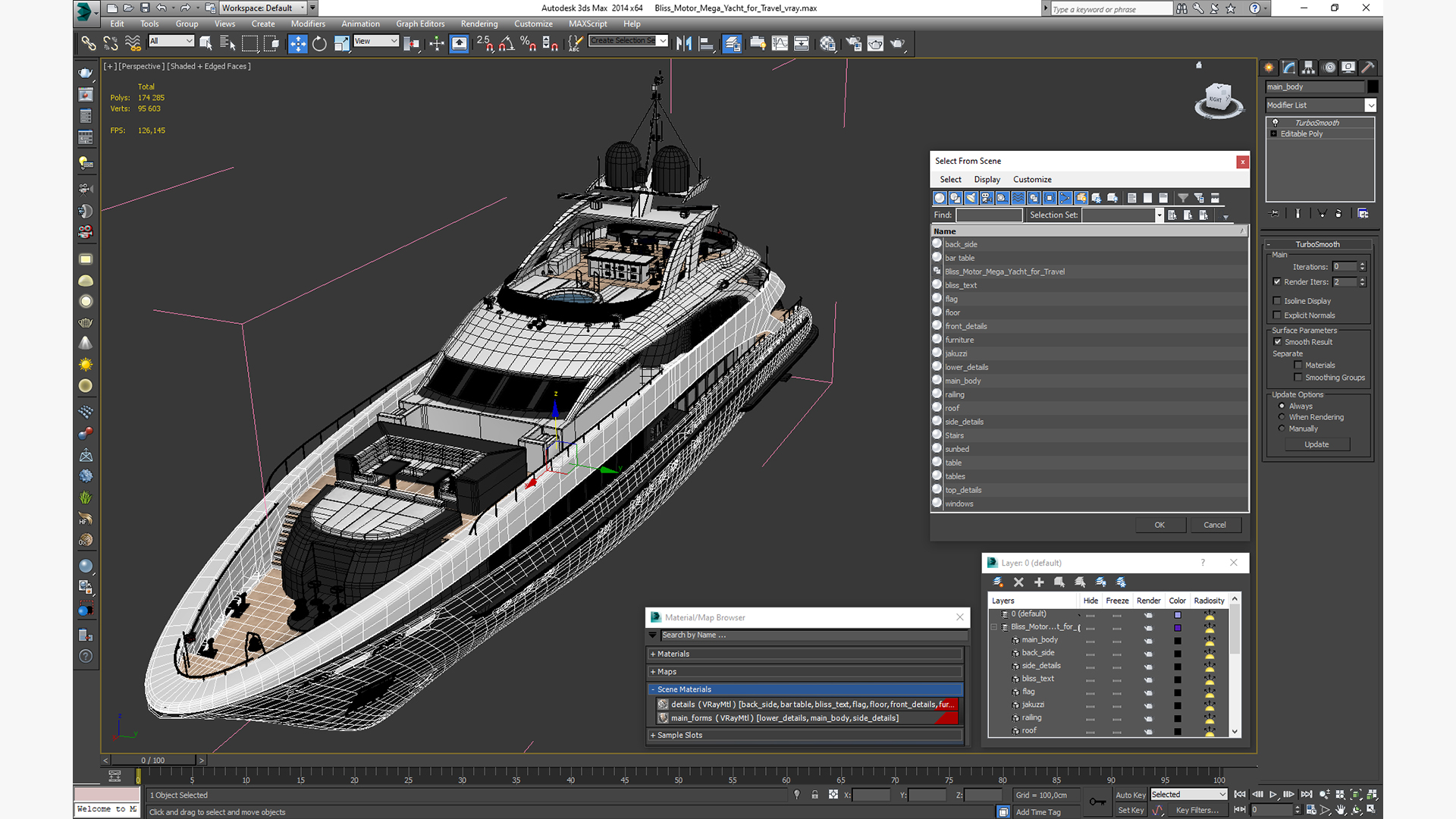Select jakuzzi in the scene list

(955, 353)
